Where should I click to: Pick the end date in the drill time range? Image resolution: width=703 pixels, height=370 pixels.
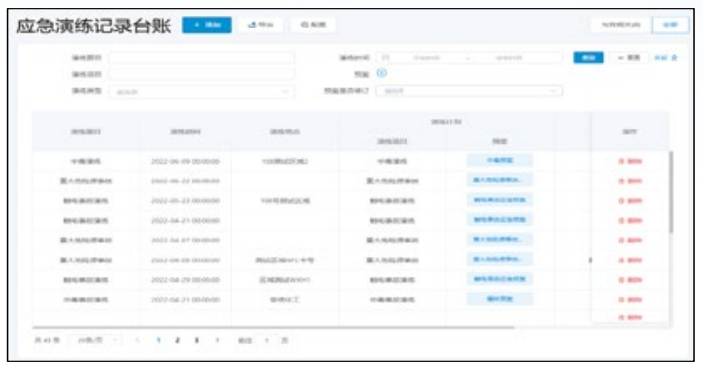pos(509,58)
